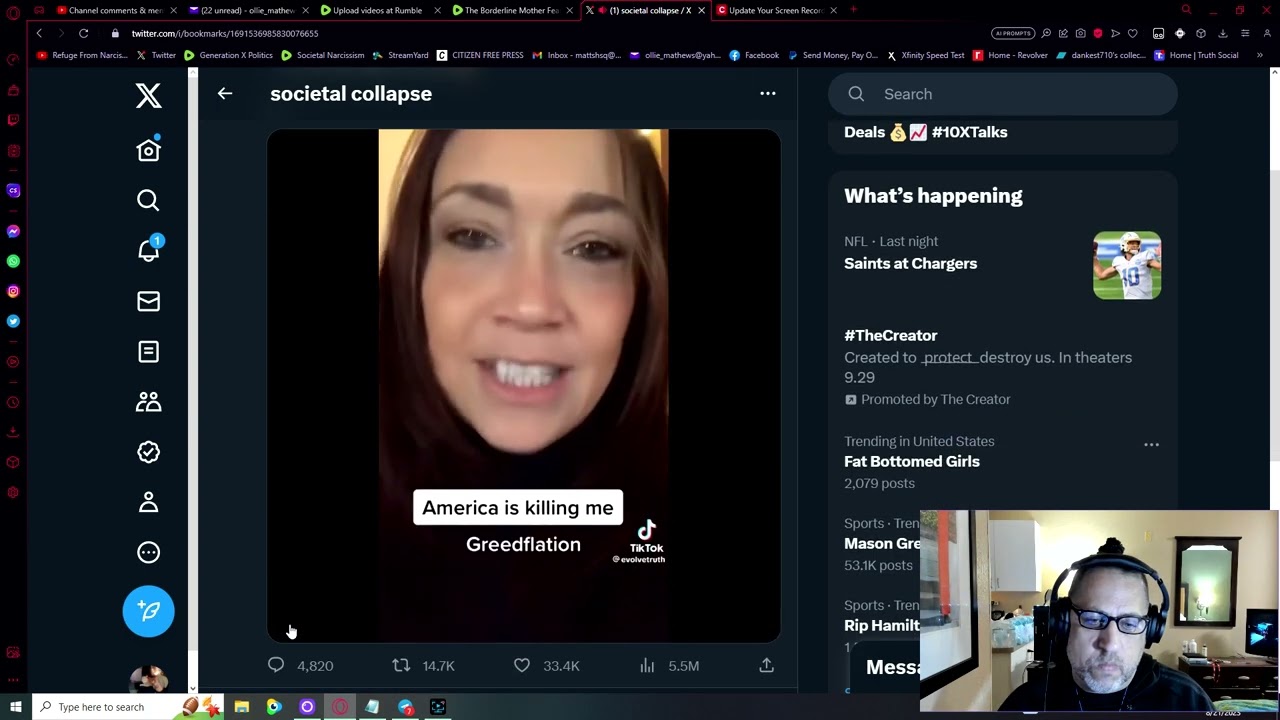Screen dimensions: 1280x720
Task: Open the Profile person icon in sidebar
Action: point(148,502)
